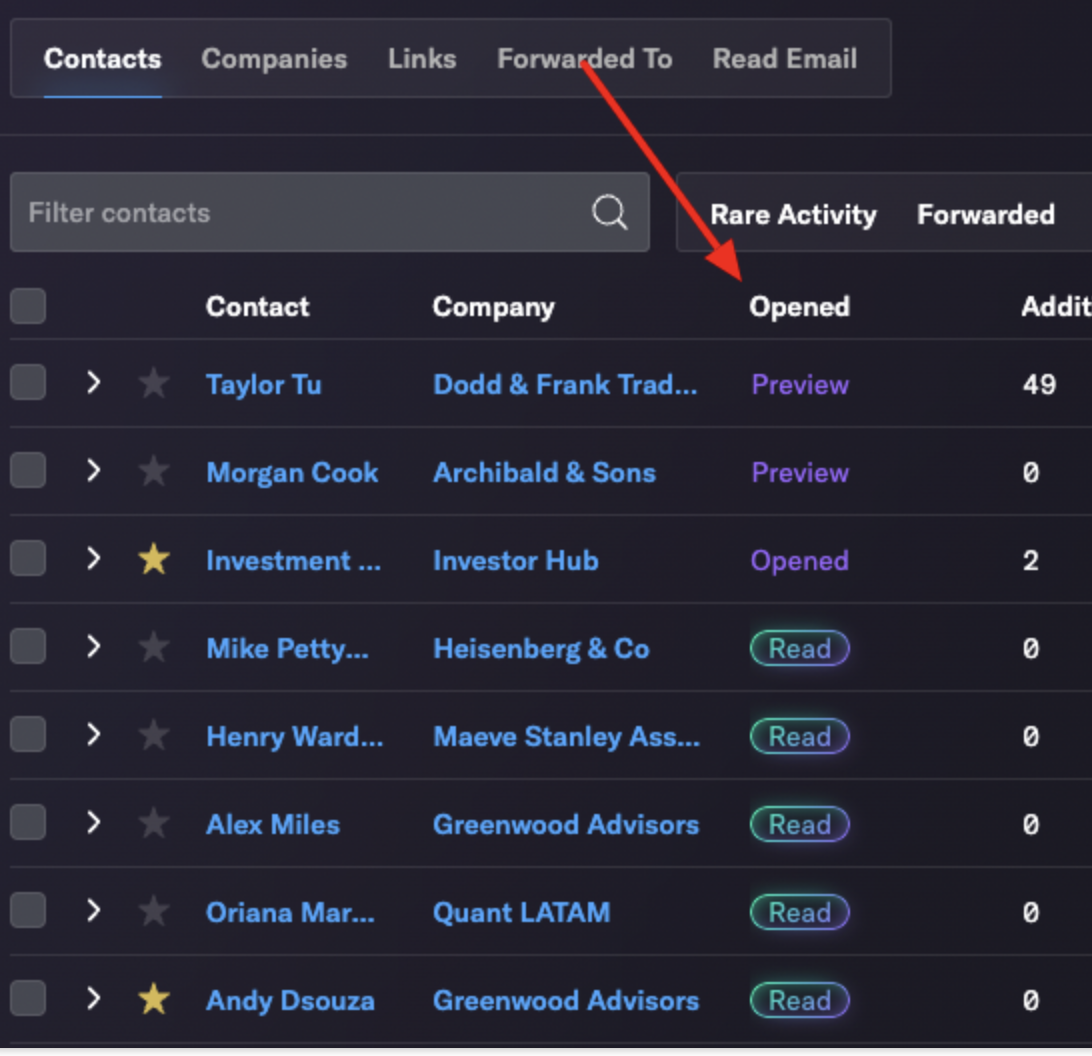Open Mike Petty... contact link

tap(288, 649)
